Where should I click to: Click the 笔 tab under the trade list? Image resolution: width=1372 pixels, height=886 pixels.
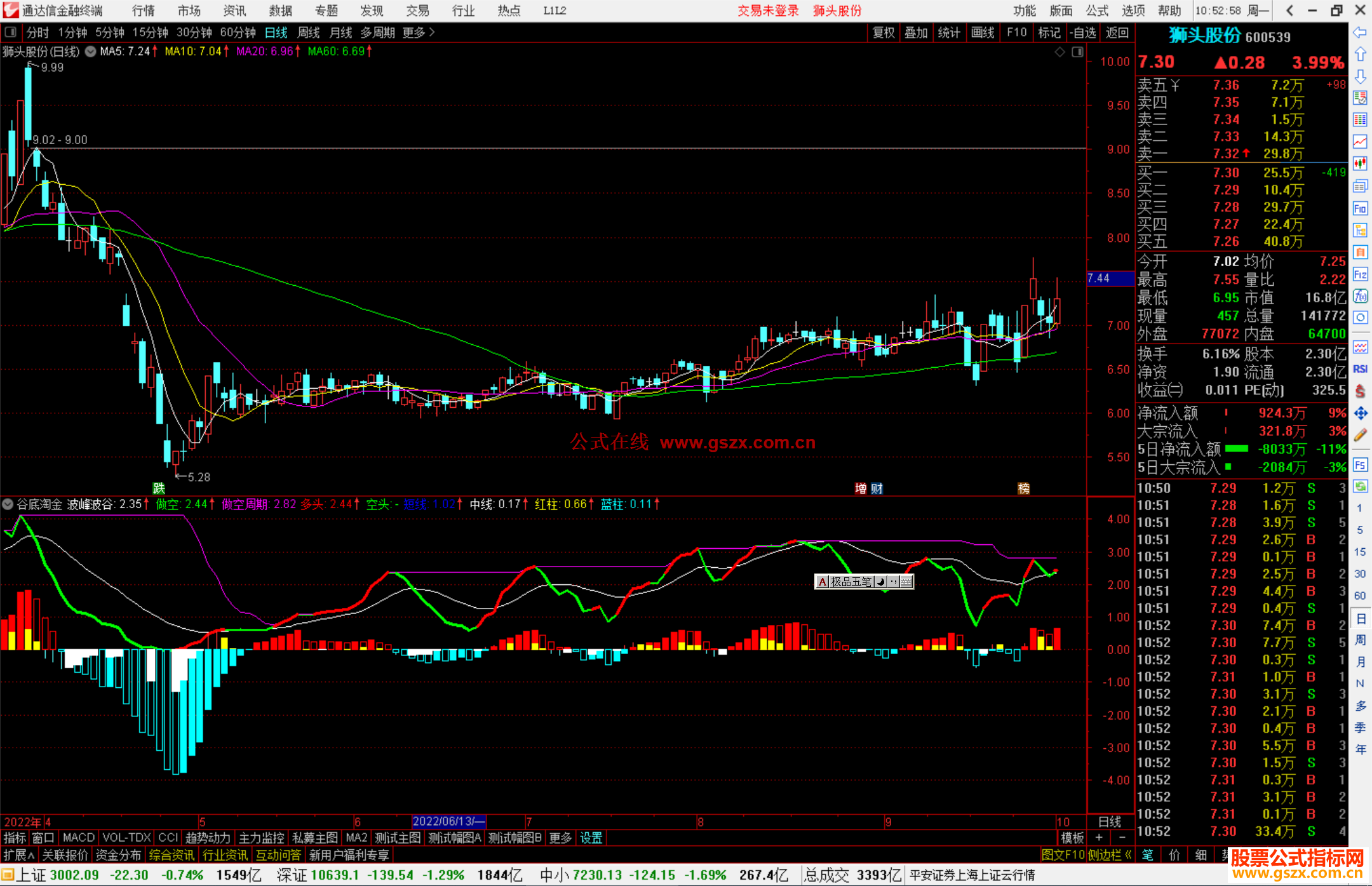tap(1148, 855)
